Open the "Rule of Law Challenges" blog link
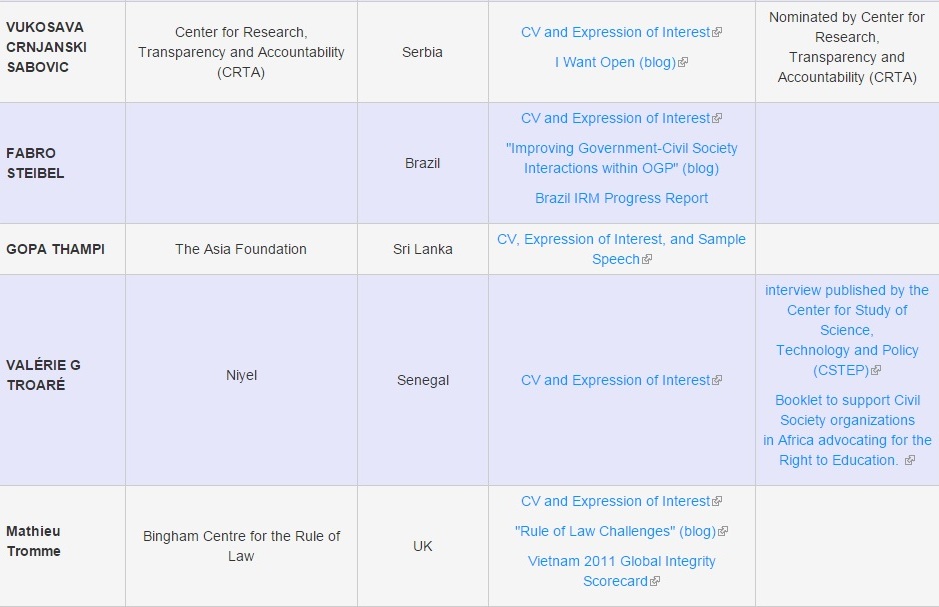Screen dimensions: 939x607 click(615, 531)
